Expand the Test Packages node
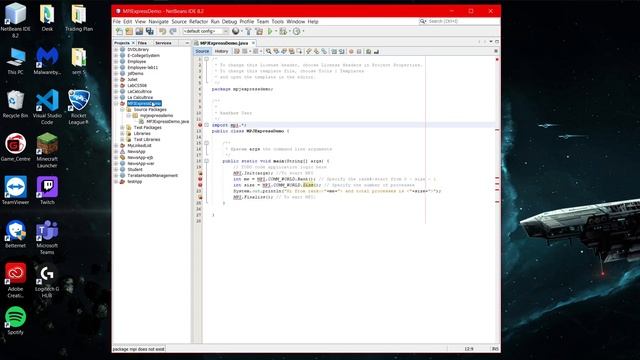Screen dimensions: 640x360 [122, 128]
